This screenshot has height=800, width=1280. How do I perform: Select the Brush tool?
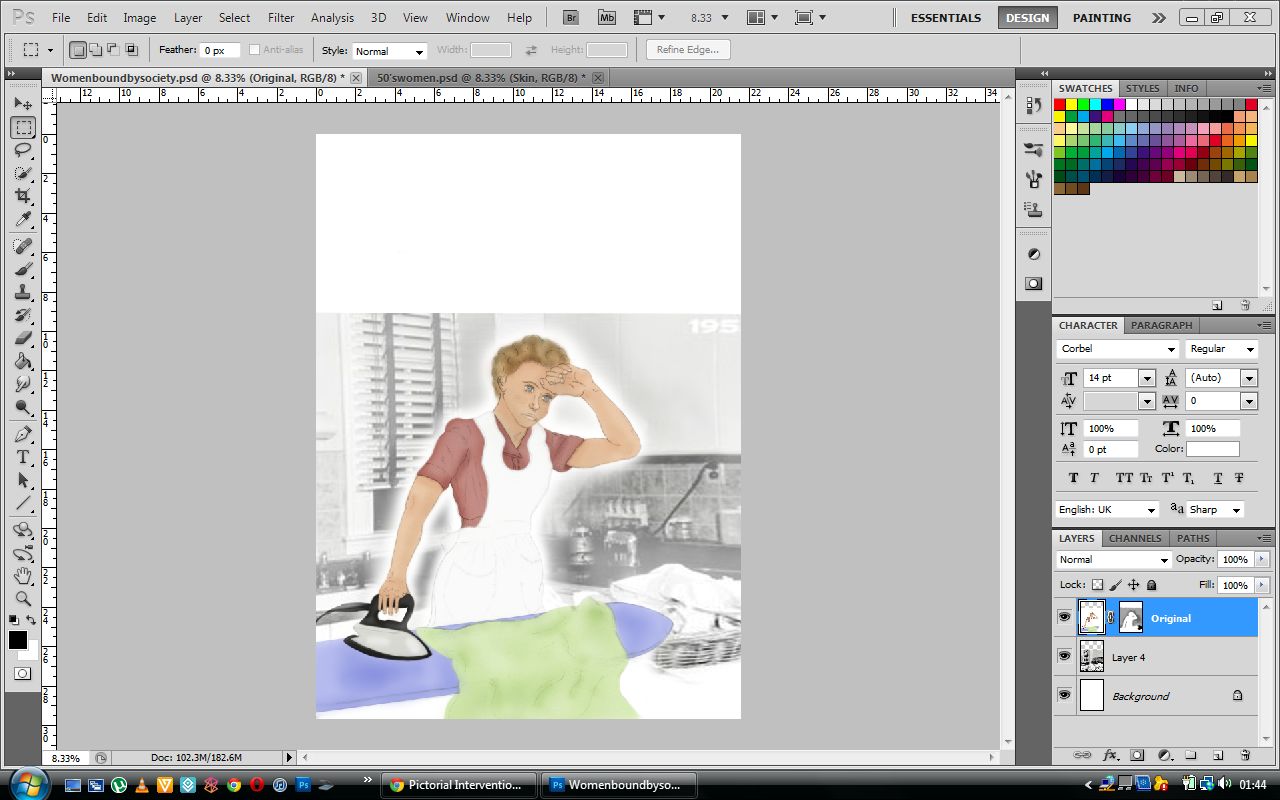[x=23, y=269]
